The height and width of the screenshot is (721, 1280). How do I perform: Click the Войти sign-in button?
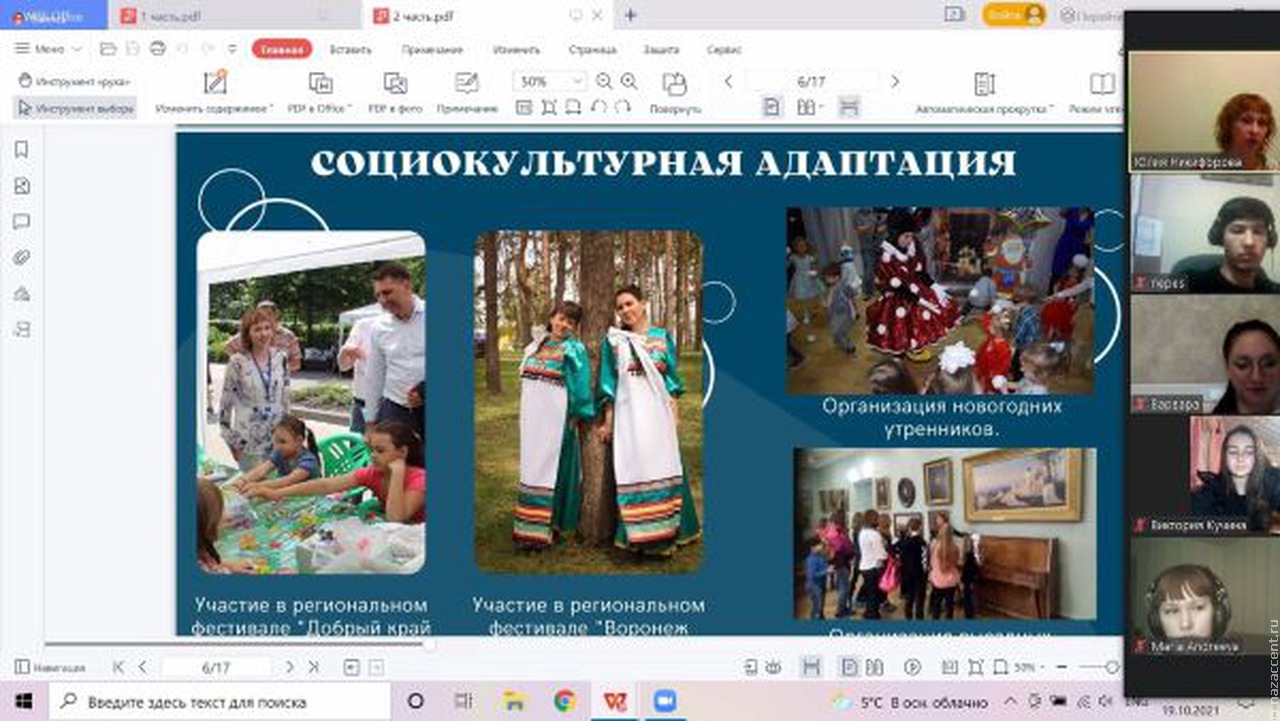point(1014,15)
